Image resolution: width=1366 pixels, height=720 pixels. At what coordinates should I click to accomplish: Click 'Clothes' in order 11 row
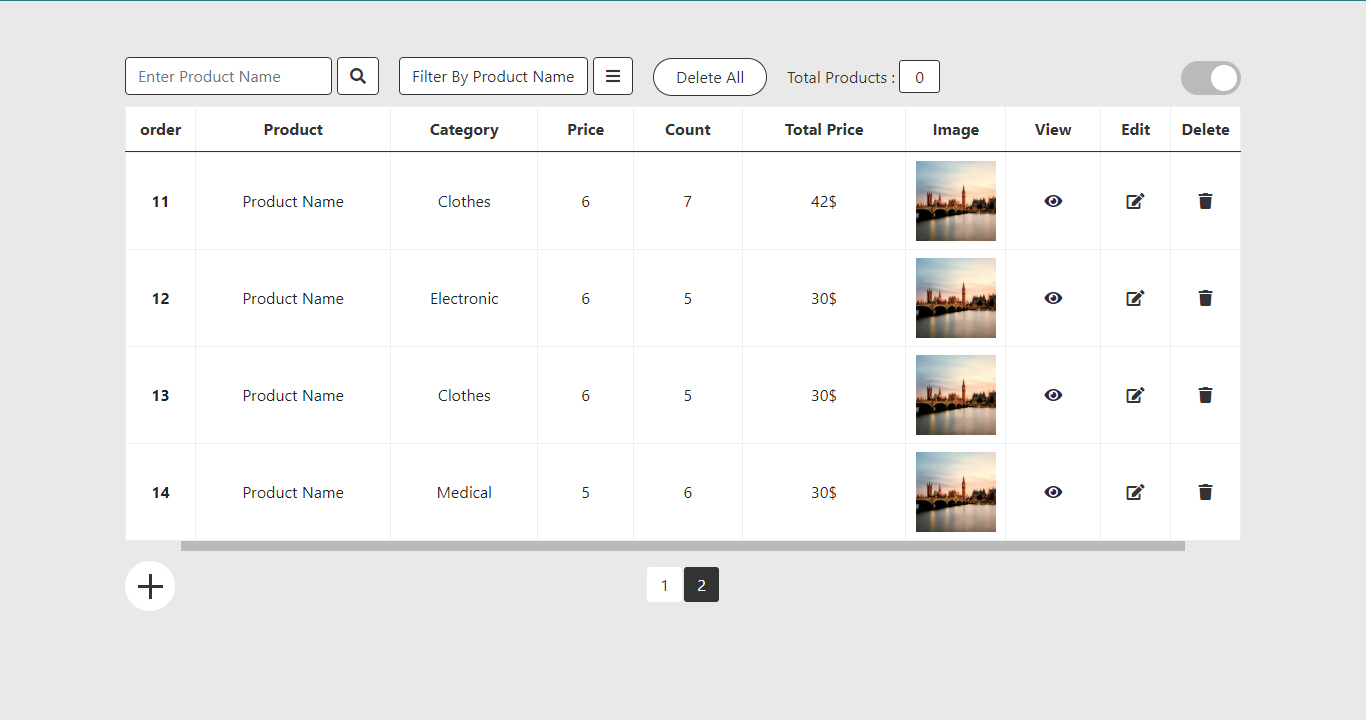point(464,201)
